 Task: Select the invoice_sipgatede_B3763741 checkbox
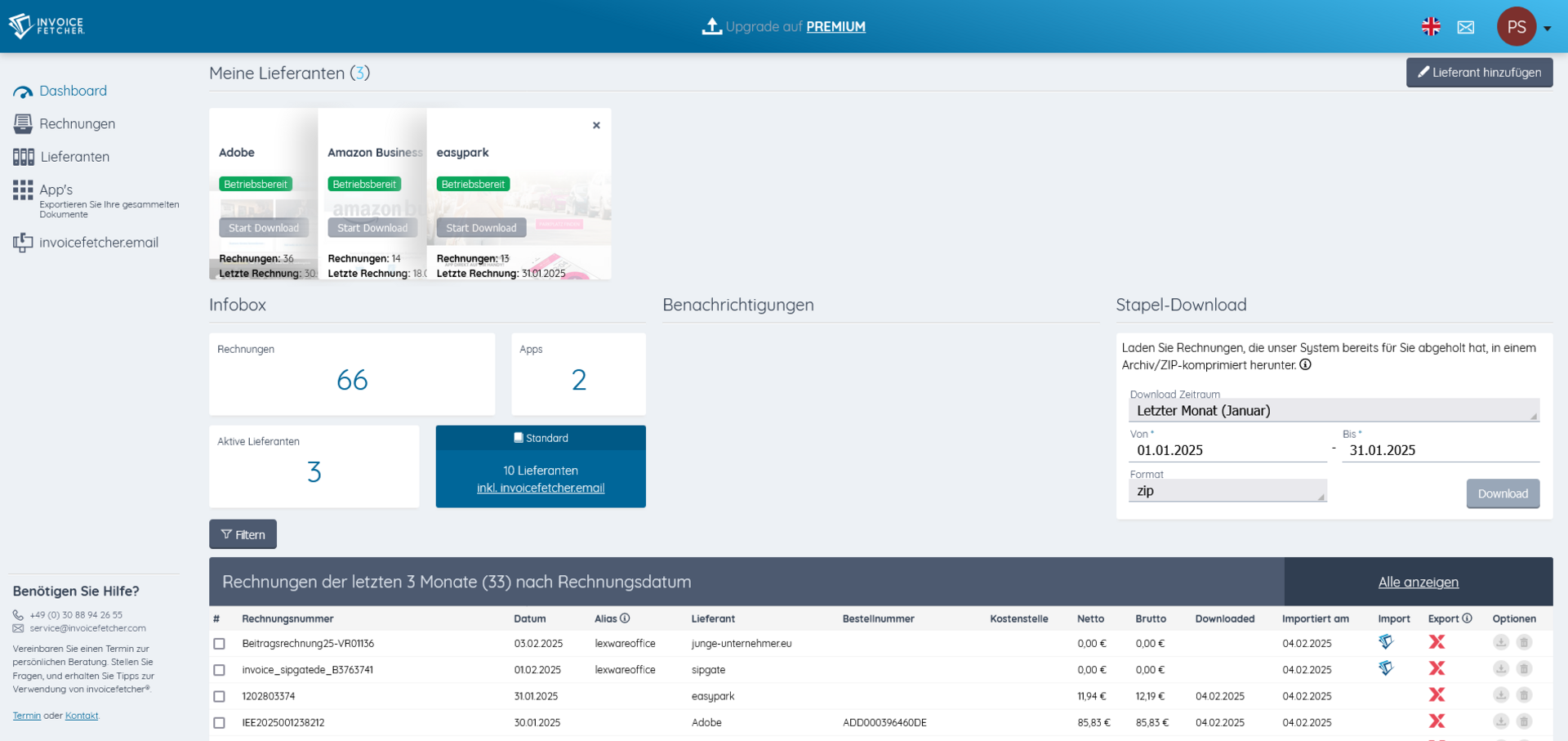tap(219, 670)
